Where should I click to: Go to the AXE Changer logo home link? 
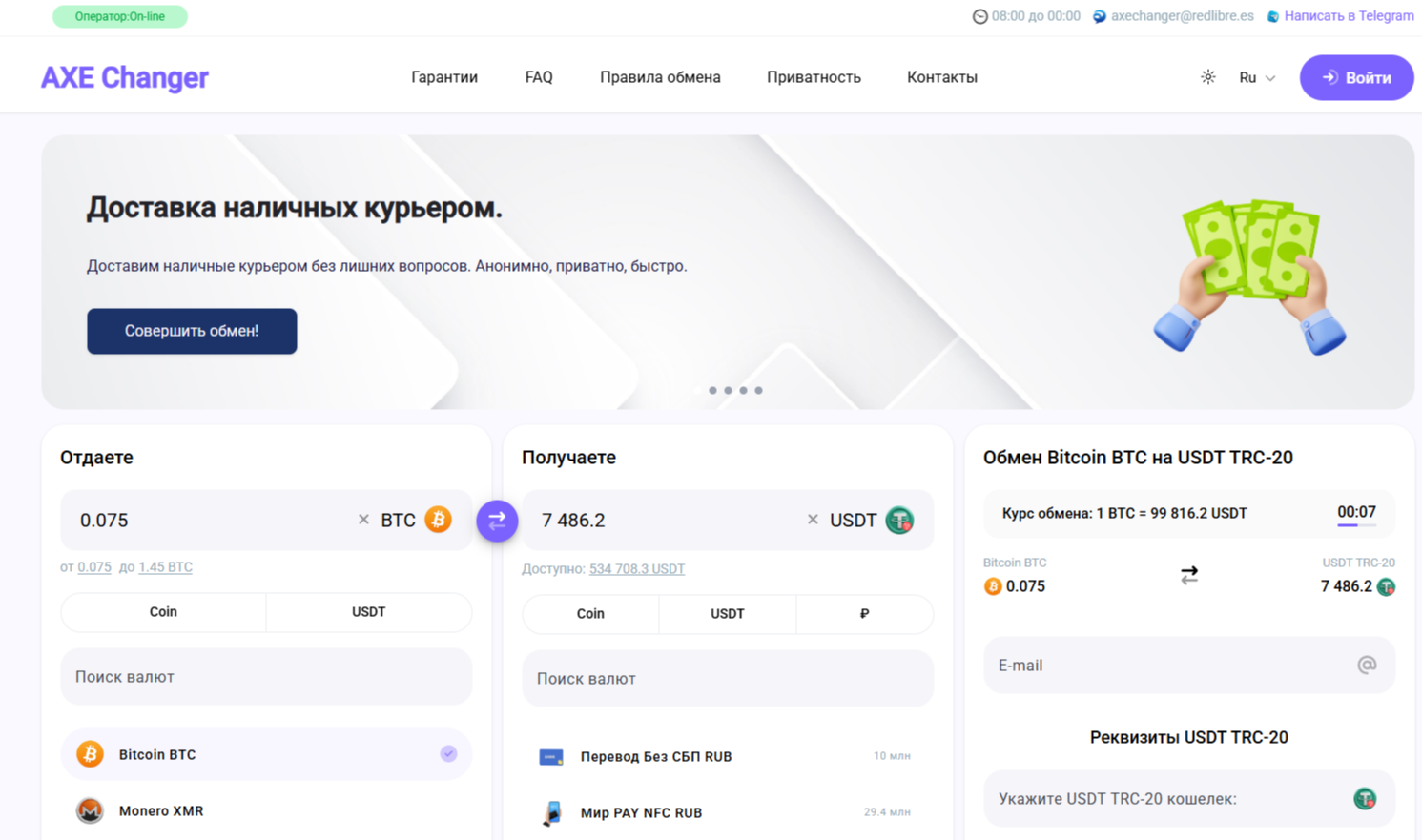125,78
